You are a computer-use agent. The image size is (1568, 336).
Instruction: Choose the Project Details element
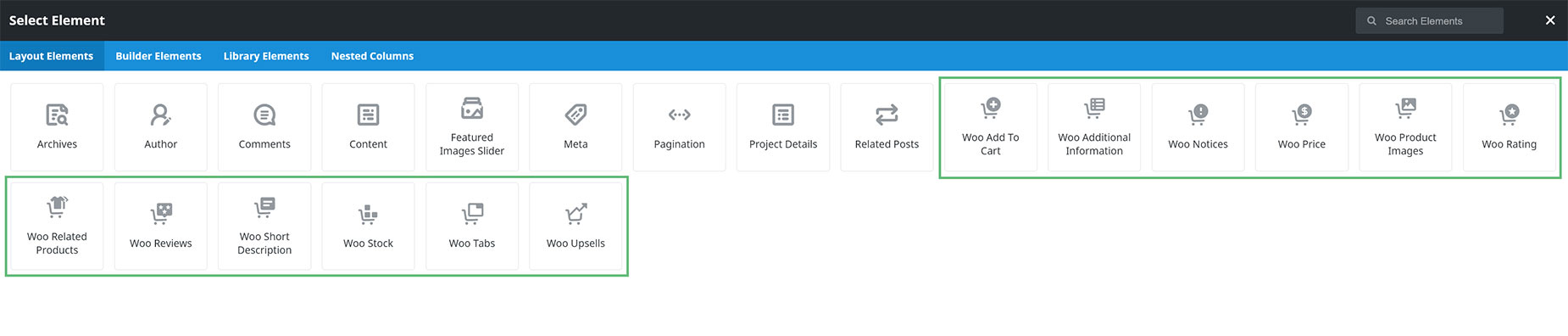[x=783, y=127]
